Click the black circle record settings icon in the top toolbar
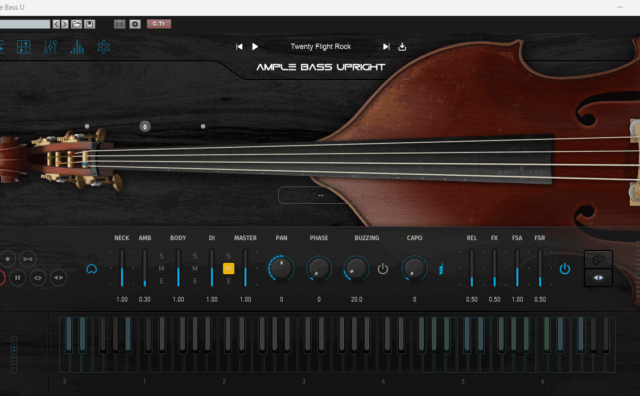 click(135, 24)
